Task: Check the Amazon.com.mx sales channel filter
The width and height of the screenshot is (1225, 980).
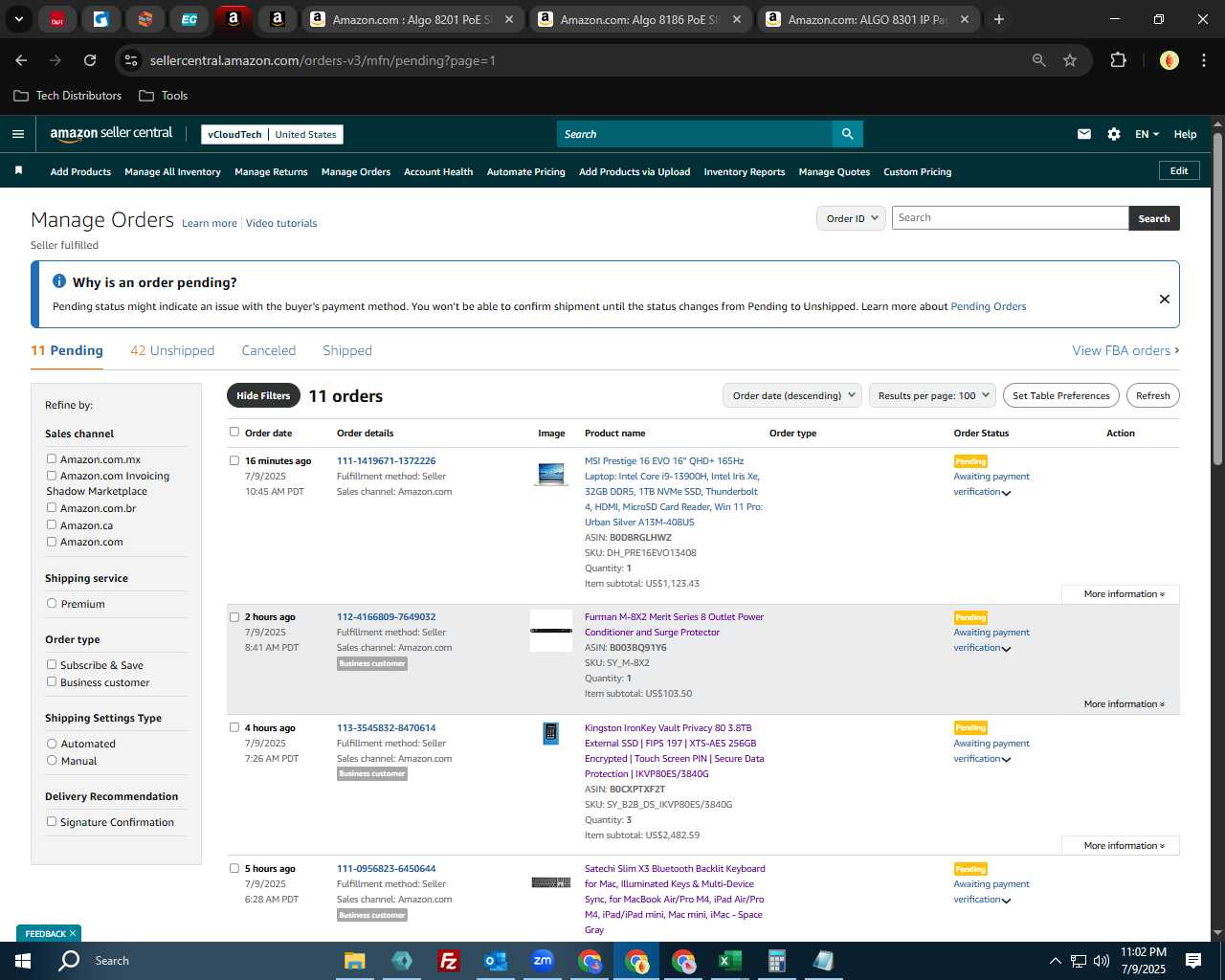Action: point(52,458)
